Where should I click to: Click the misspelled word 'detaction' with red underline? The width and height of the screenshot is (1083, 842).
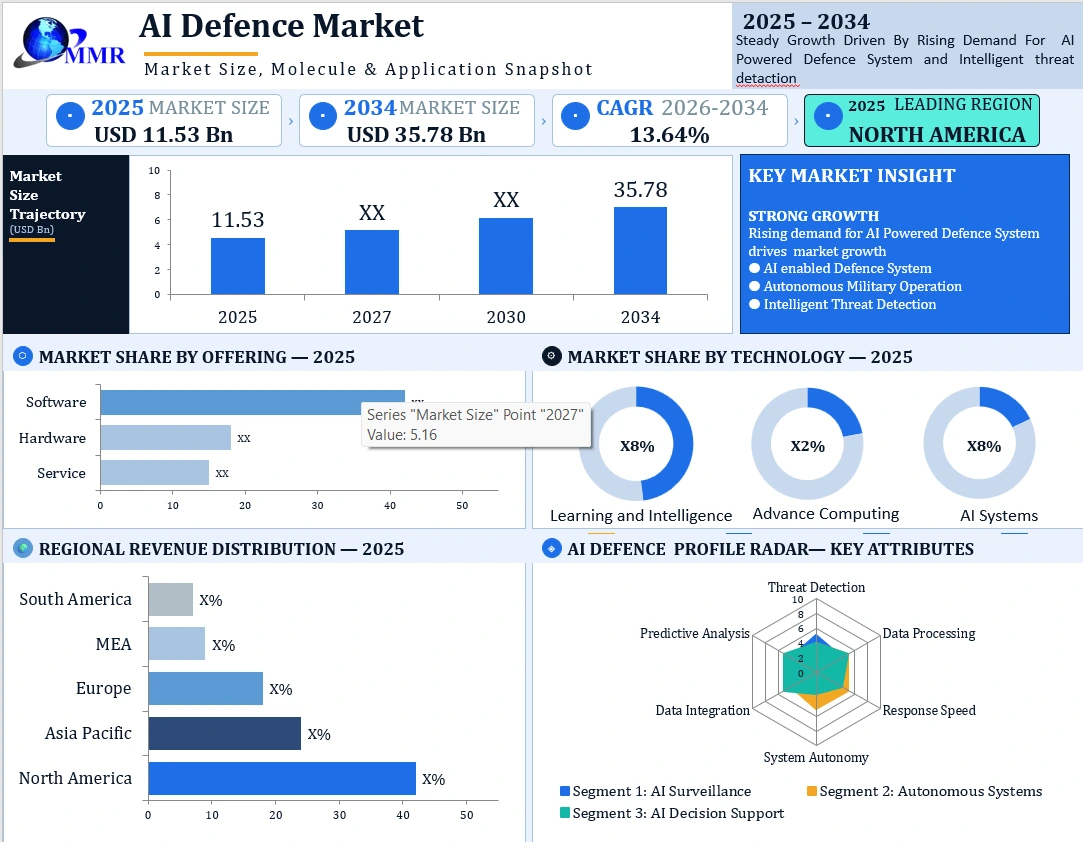[x=766, y=78]
